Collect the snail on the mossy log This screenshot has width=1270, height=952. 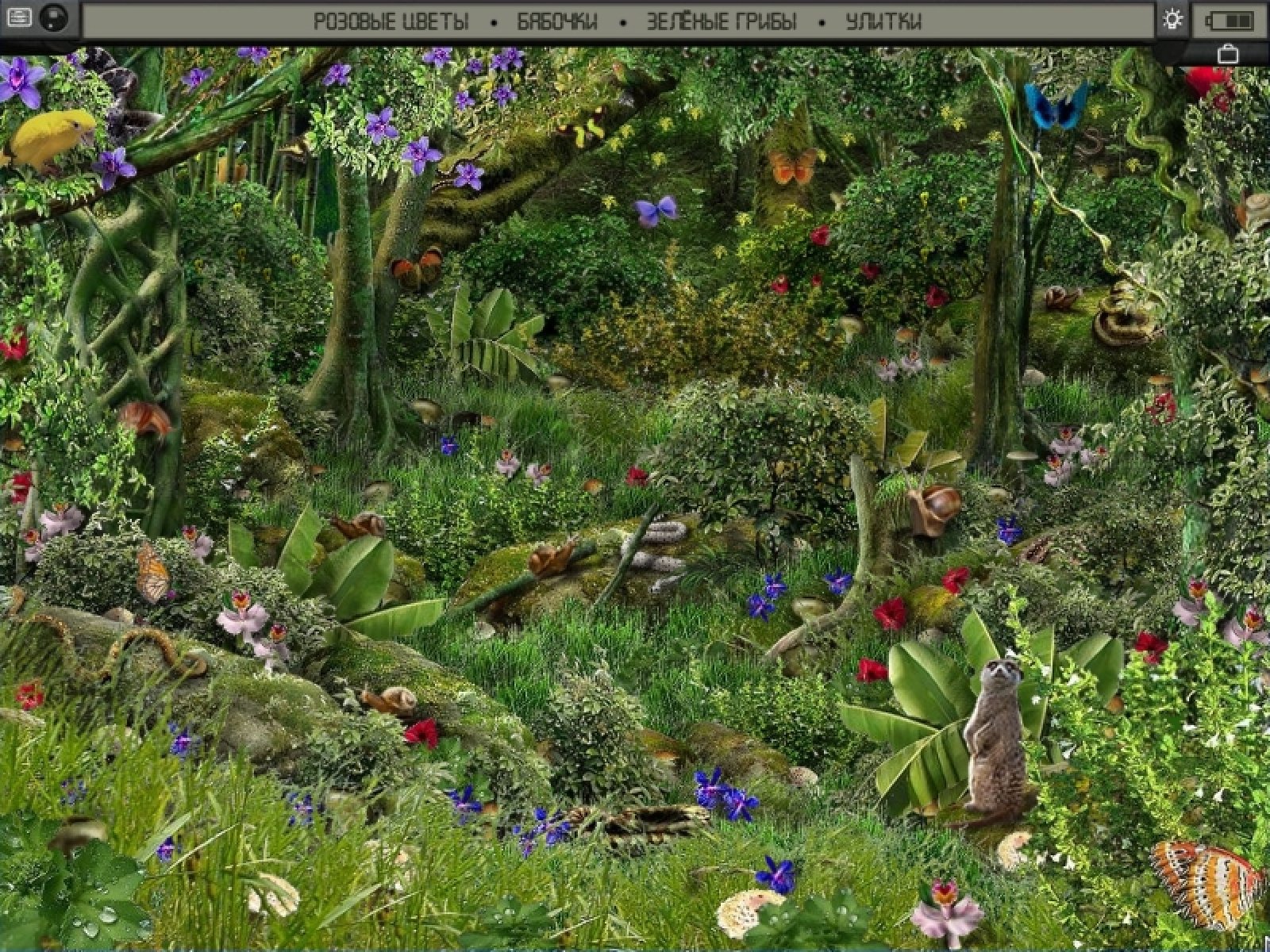tap(552, 558)
